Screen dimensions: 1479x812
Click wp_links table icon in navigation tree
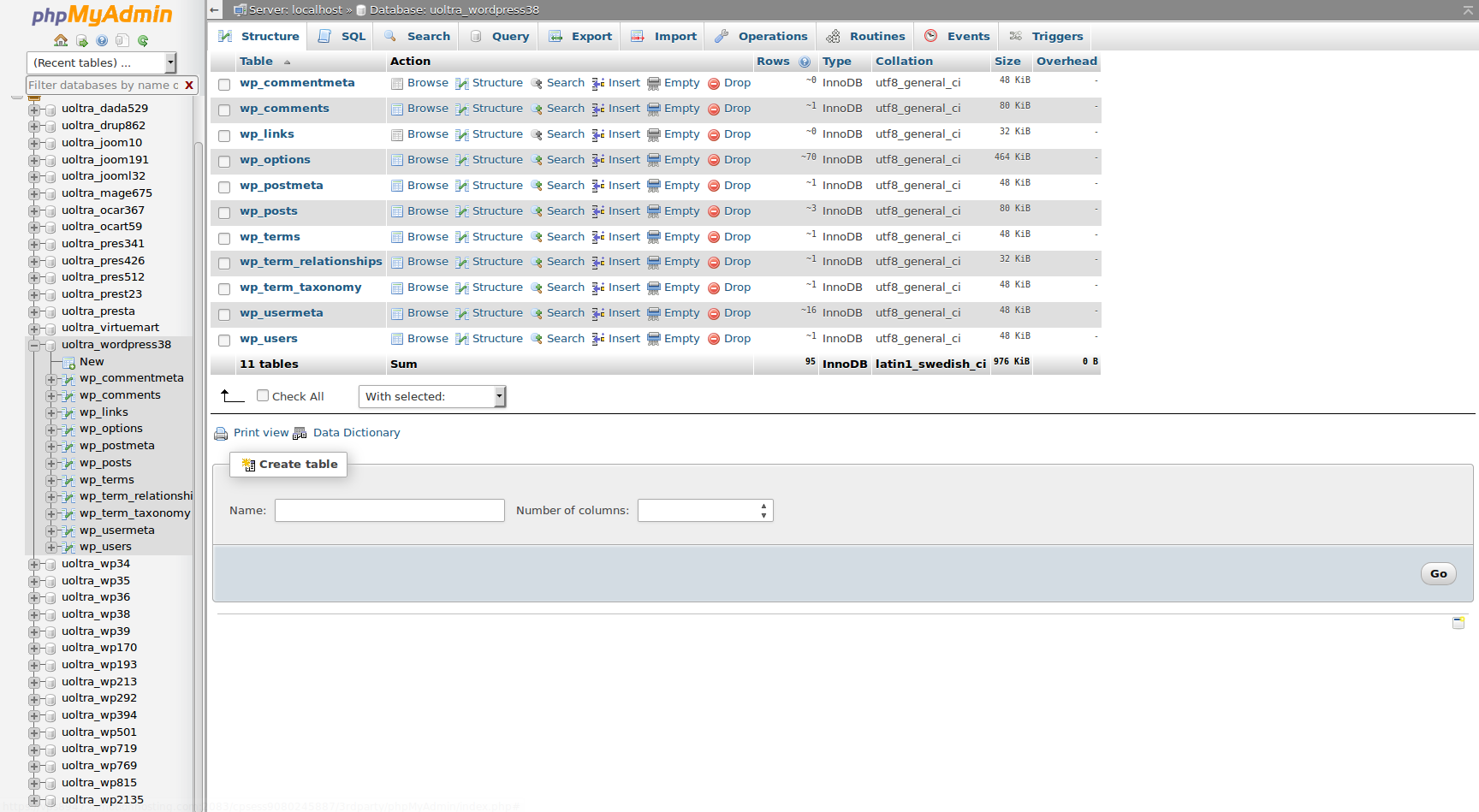point(69,412)
